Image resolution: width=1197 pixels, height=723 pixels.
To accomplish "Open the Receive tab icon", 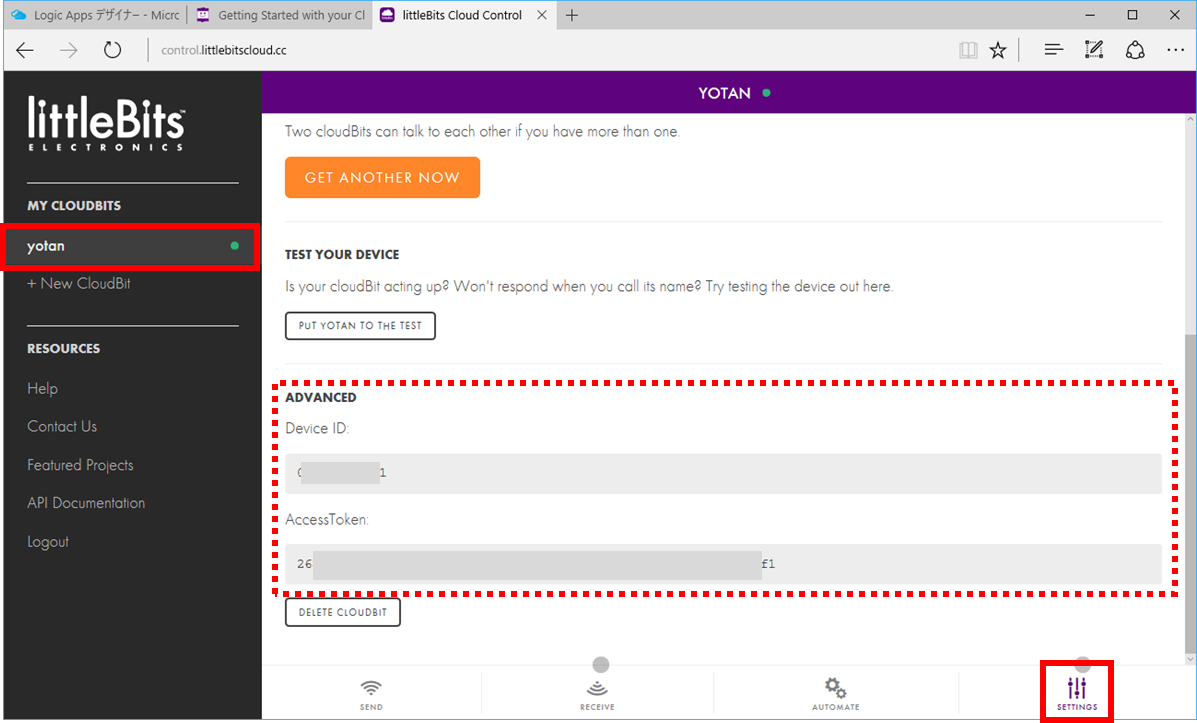I will click(597, 689).
